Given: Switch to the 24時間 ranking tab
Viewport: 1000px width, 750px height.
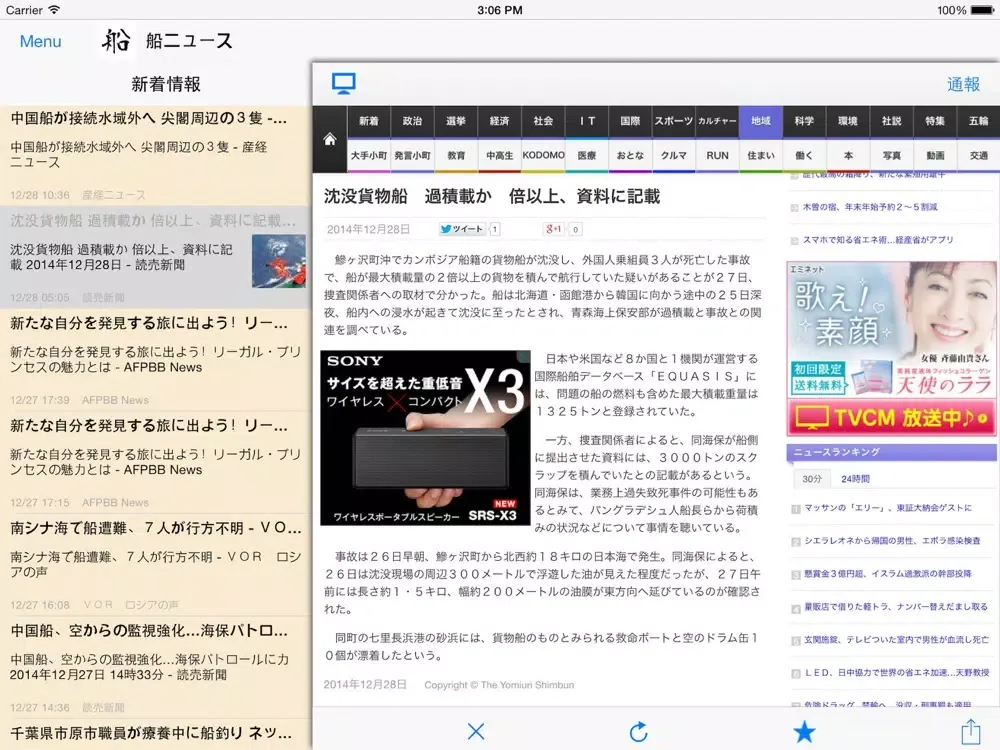Looking at the screenshot, I should [x=855, y=479].
